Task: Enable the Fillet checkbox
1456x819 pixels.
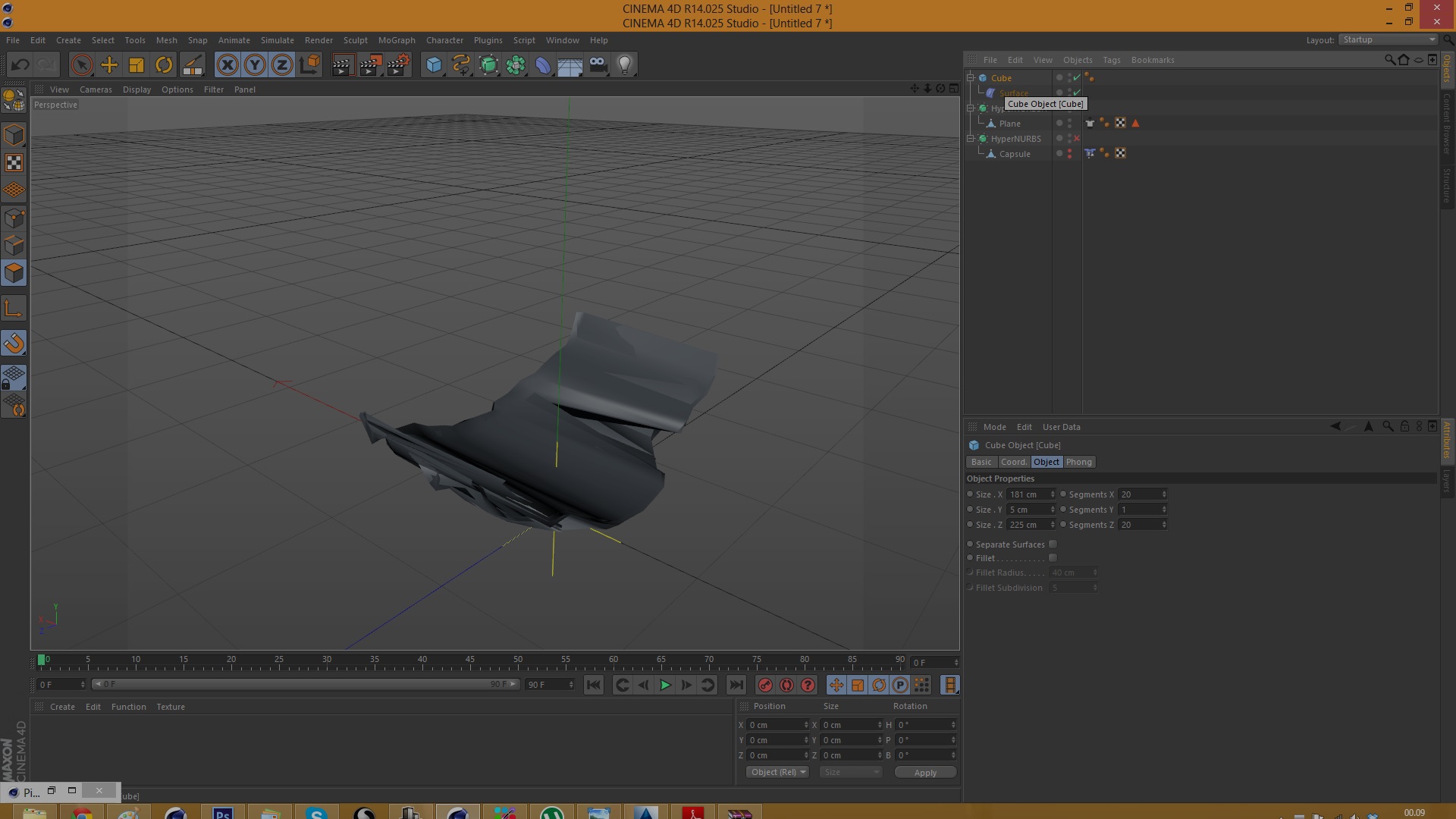Action: [1053, 558]
